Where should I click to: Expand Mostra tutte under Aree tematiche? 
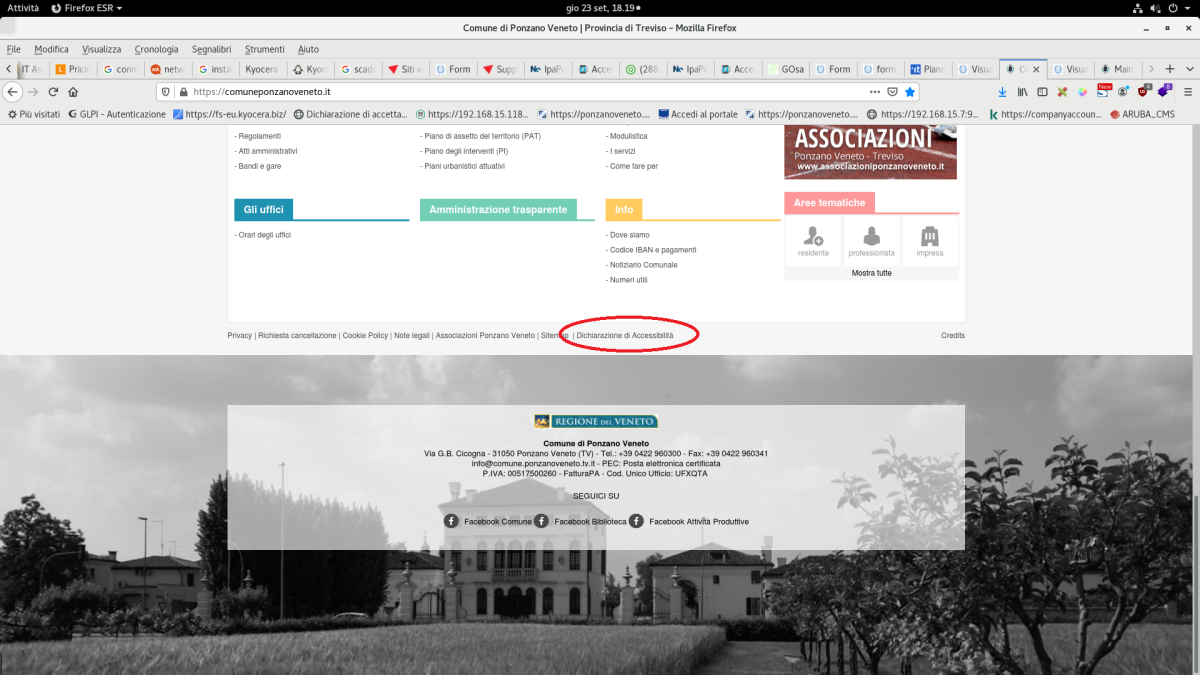click(x=871, y=272)
